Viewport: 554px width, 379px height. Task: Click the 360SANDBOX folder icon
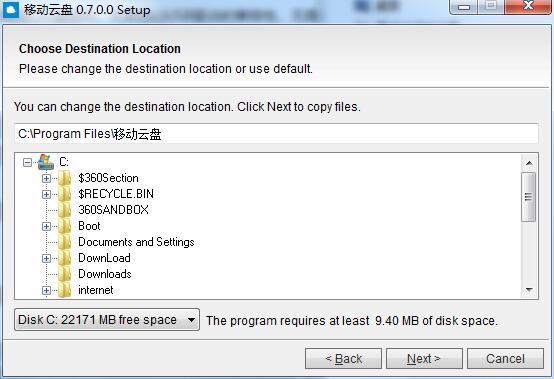(x=64, y=210)
